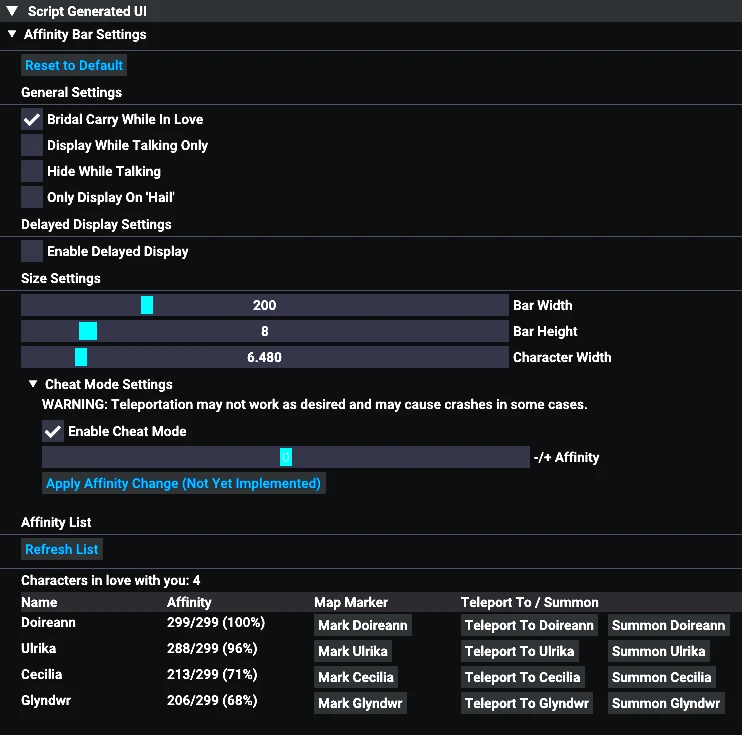Enable Display While Talking Only checkbox
The image size is (742, 735).
32,145
